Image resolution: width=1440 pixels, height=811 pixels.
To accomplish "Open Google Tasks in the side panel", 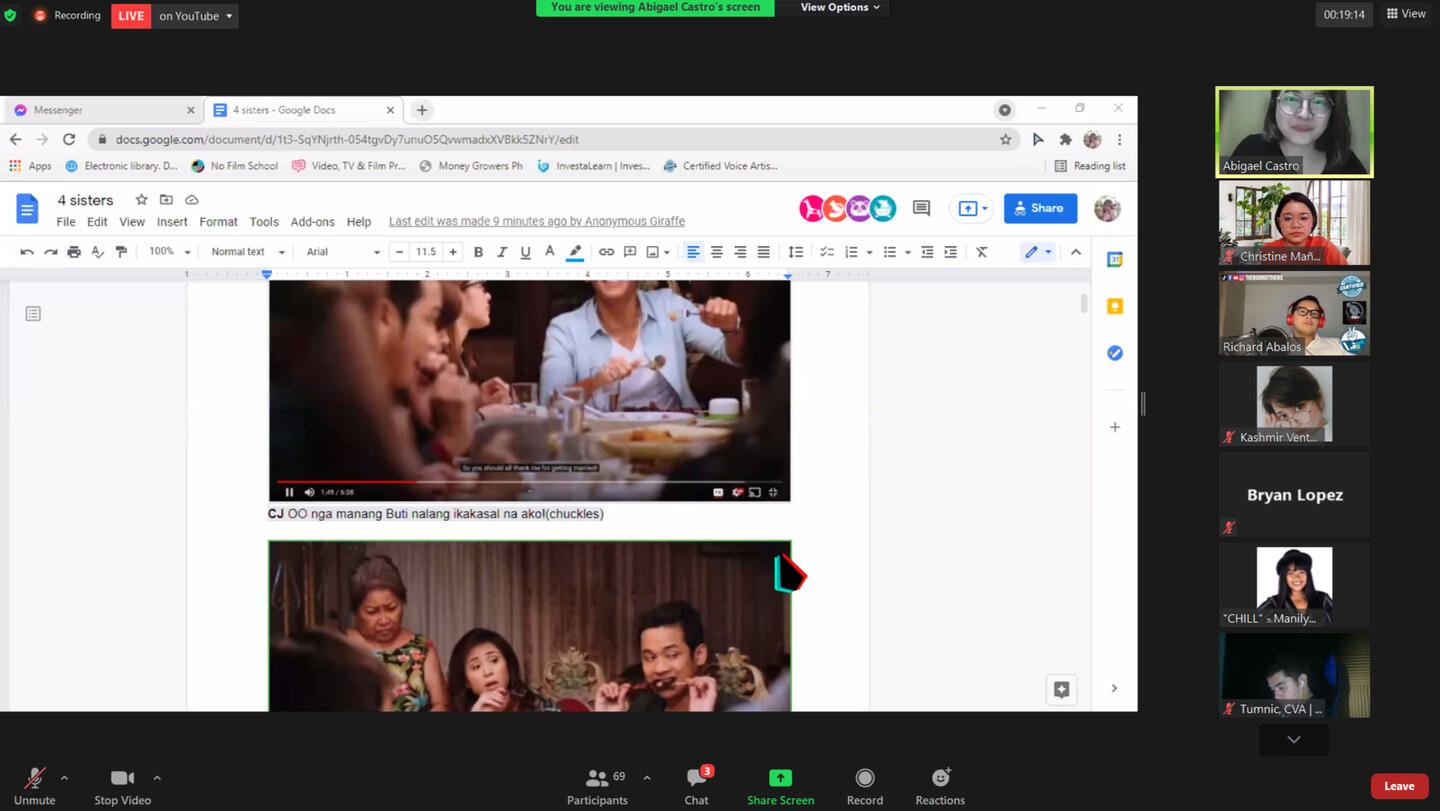I will pos(1115,353).
